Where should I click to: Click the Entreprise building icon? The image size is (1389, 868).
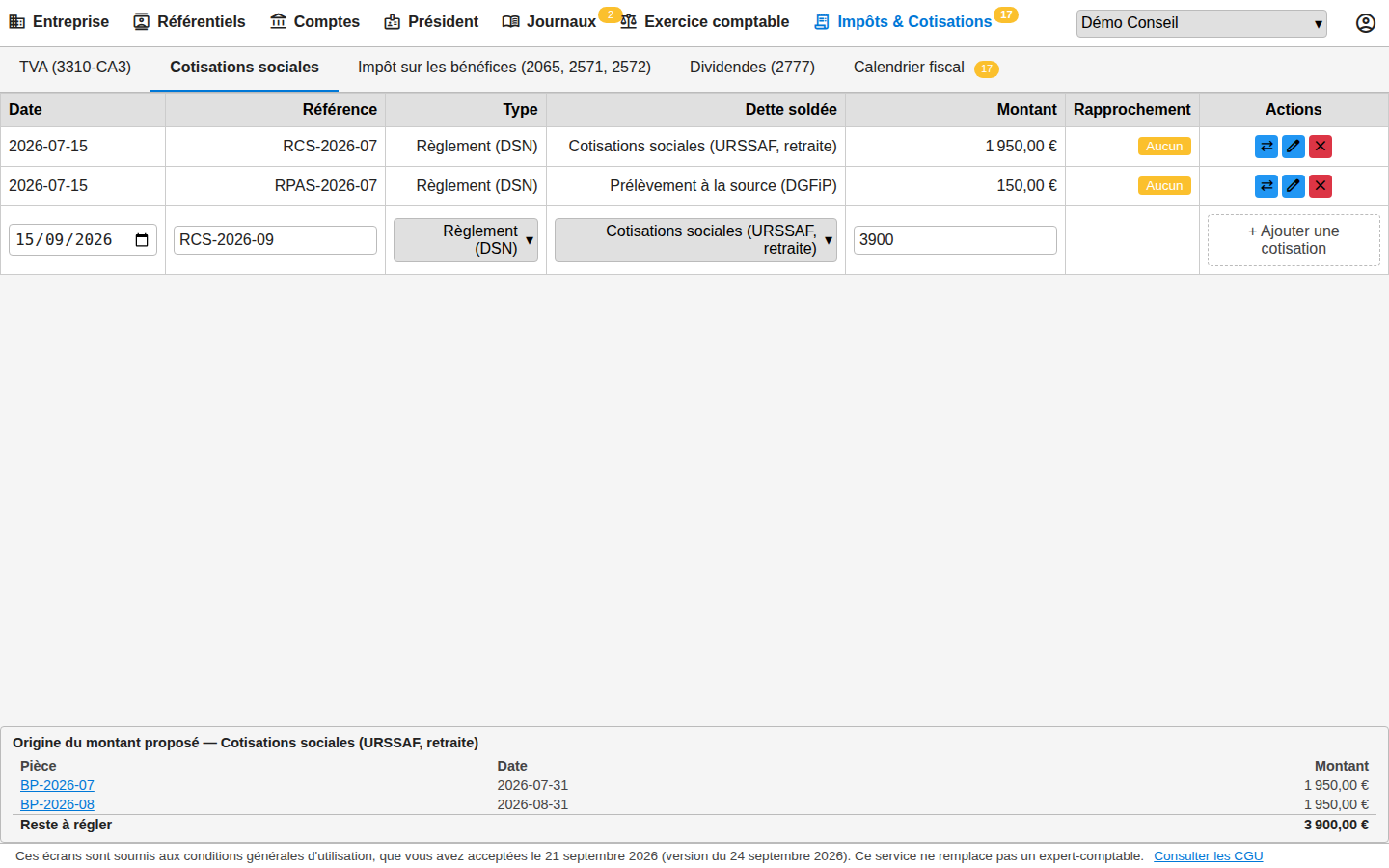[x=17, y=21]
